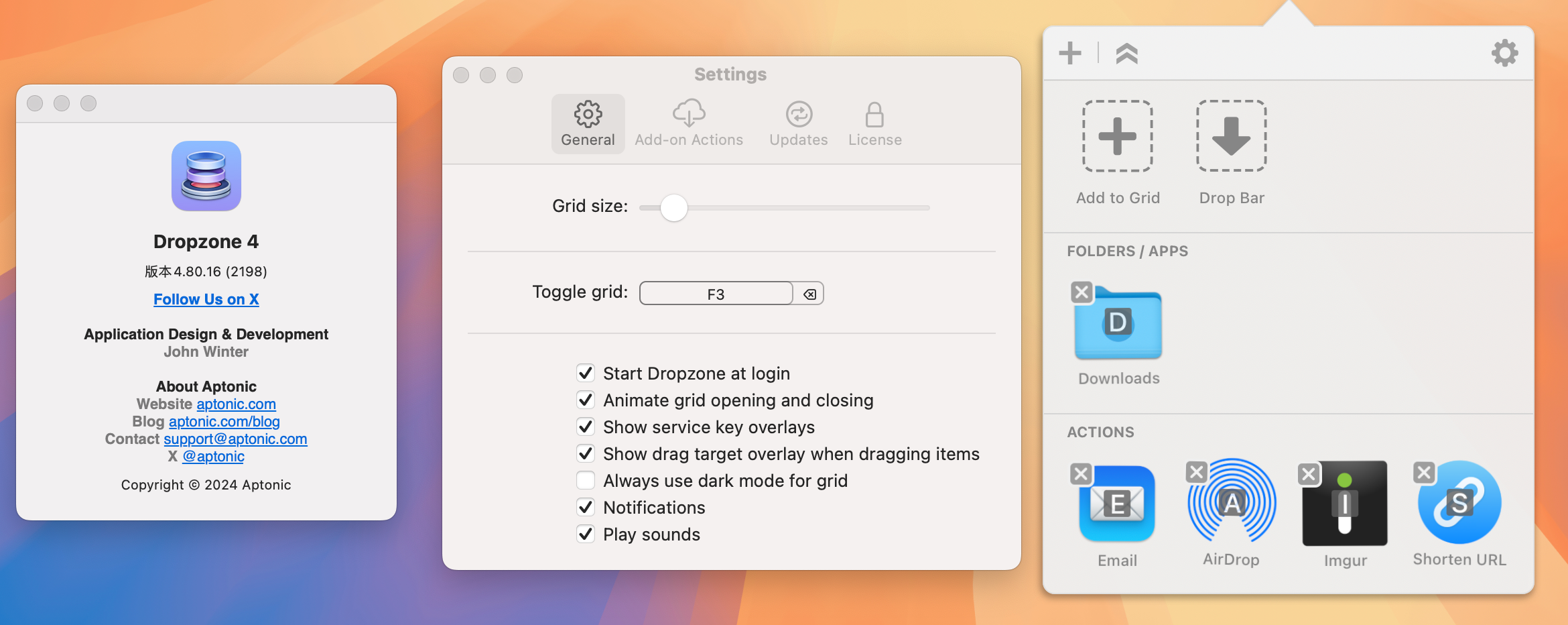
Task: Remove the Shorten URL action with its X badge
Action: click(1424, 473)
